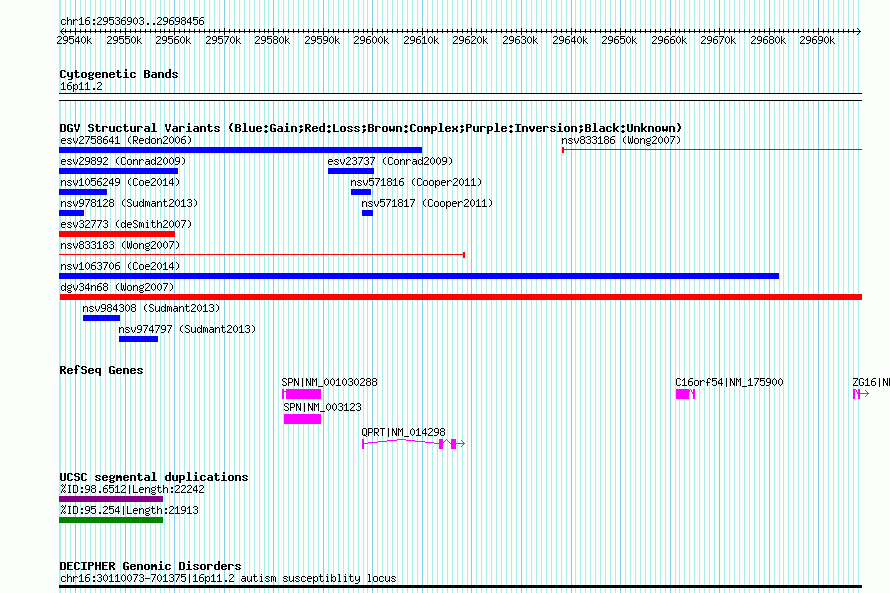Select the dgv34n68 (Wong2007) label

pyautogui.click(x=117, y=287)
